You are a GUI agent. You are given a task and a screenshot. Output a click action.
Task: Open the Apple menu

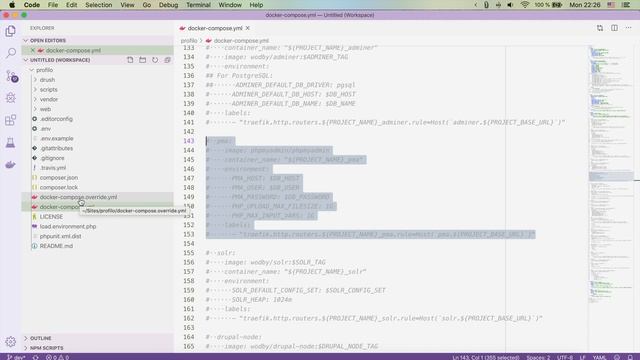point(12,5)
